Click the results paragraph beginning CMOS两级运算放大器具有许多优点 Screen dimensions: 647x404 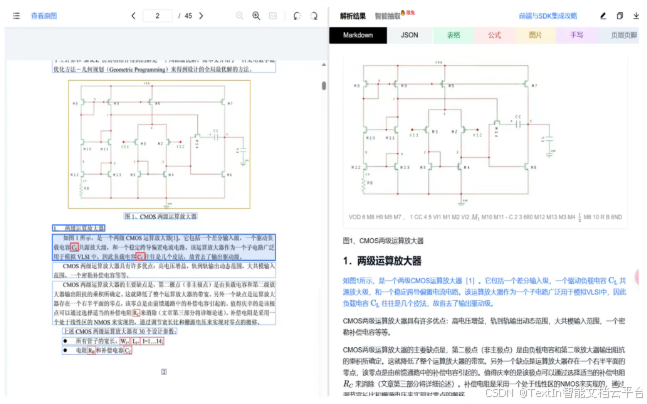point(484,326)
